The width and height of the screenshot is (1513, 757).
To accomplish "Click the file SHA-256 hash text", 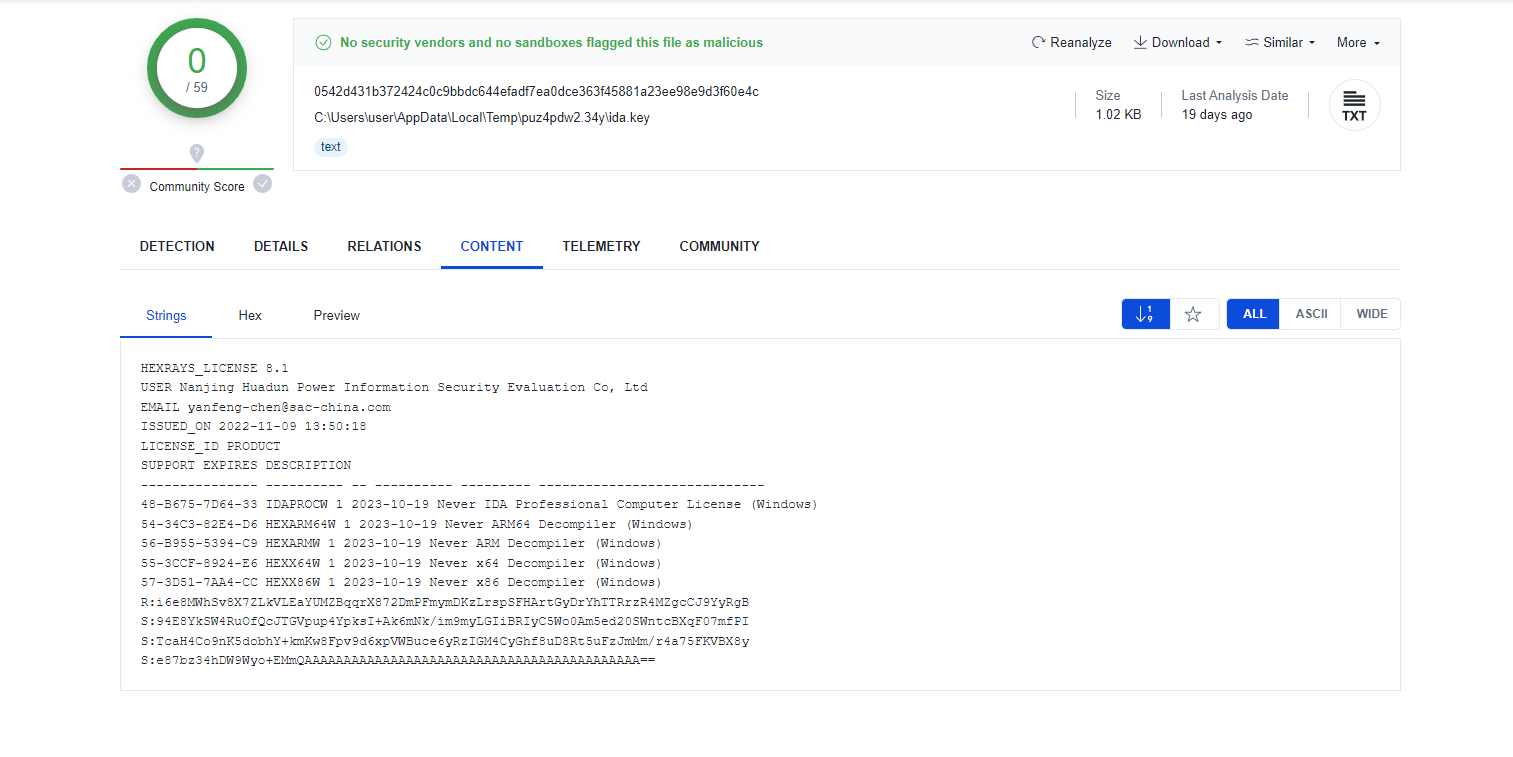I will 536,92.
